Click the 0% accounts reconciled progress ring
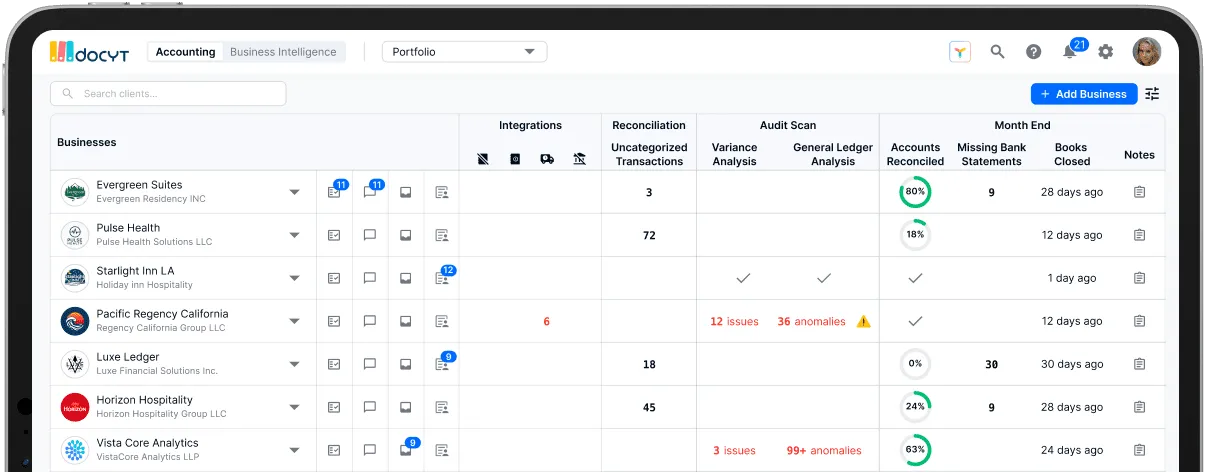 click(914, 364)
